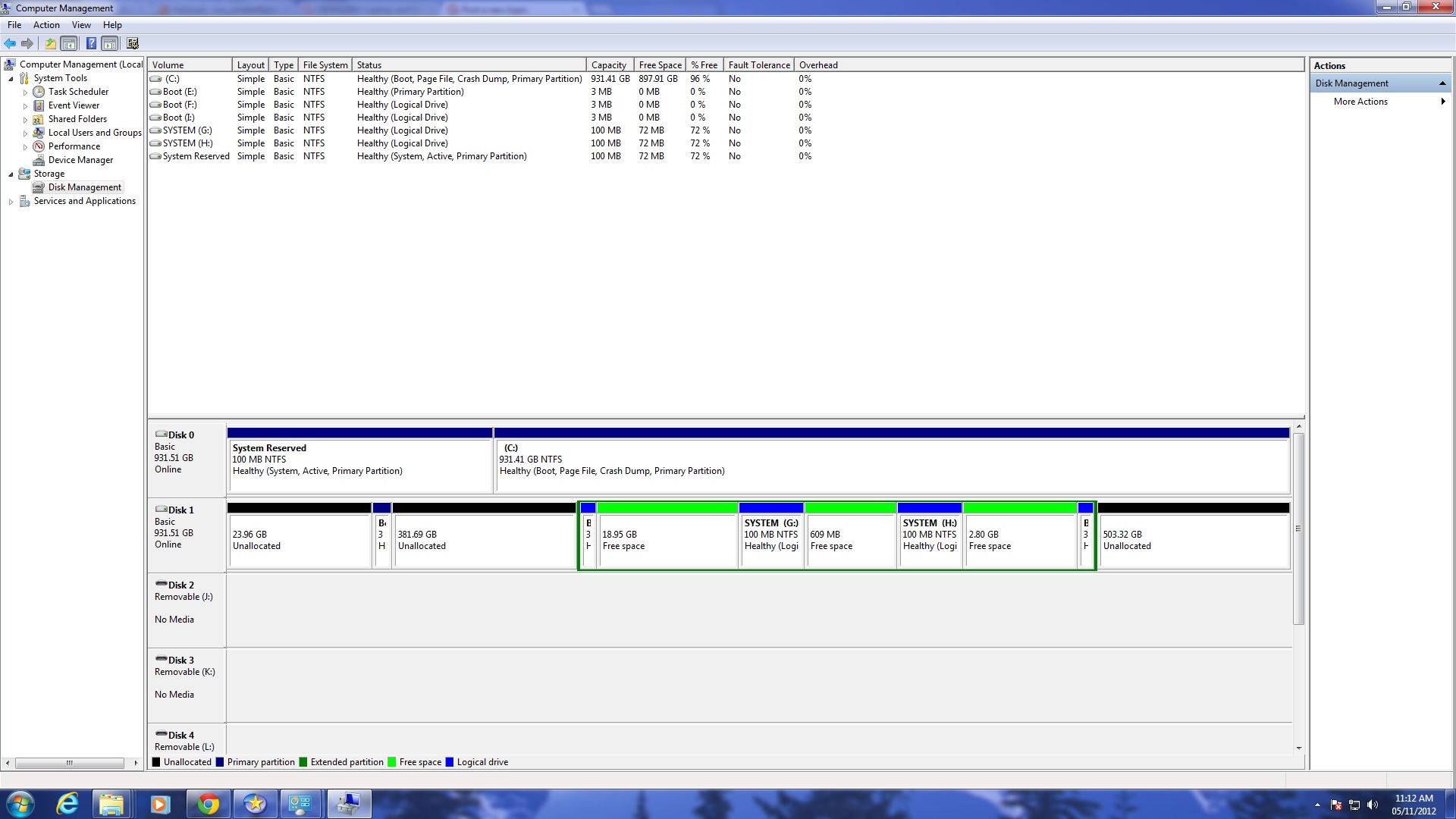
Task: Select the System Reserved partition block on Disk 0
Action: (x=359, y=460)
